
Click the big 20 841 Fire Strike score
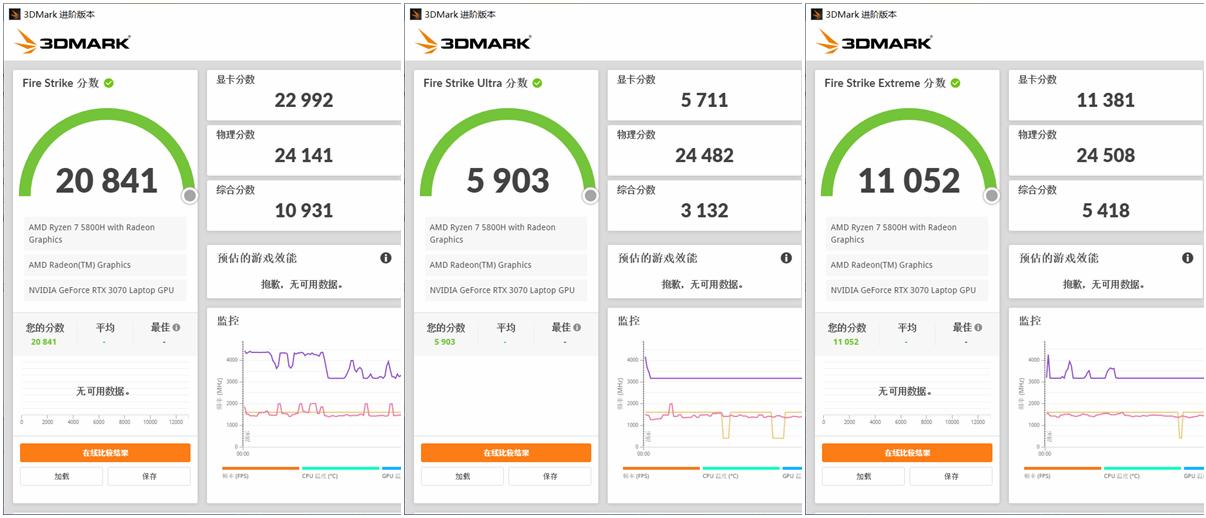click(106, 181)
